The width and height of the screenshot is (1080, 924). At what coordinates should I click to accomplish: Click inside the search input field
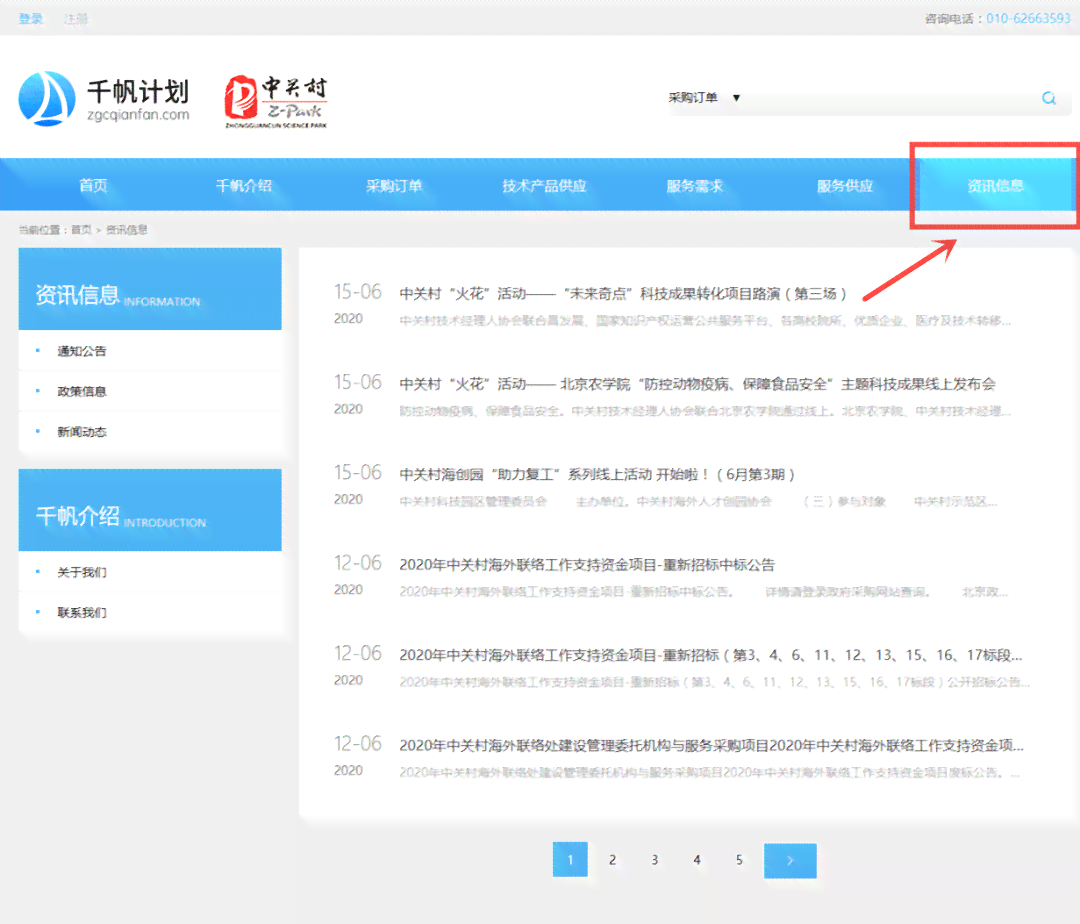point(892,98)
